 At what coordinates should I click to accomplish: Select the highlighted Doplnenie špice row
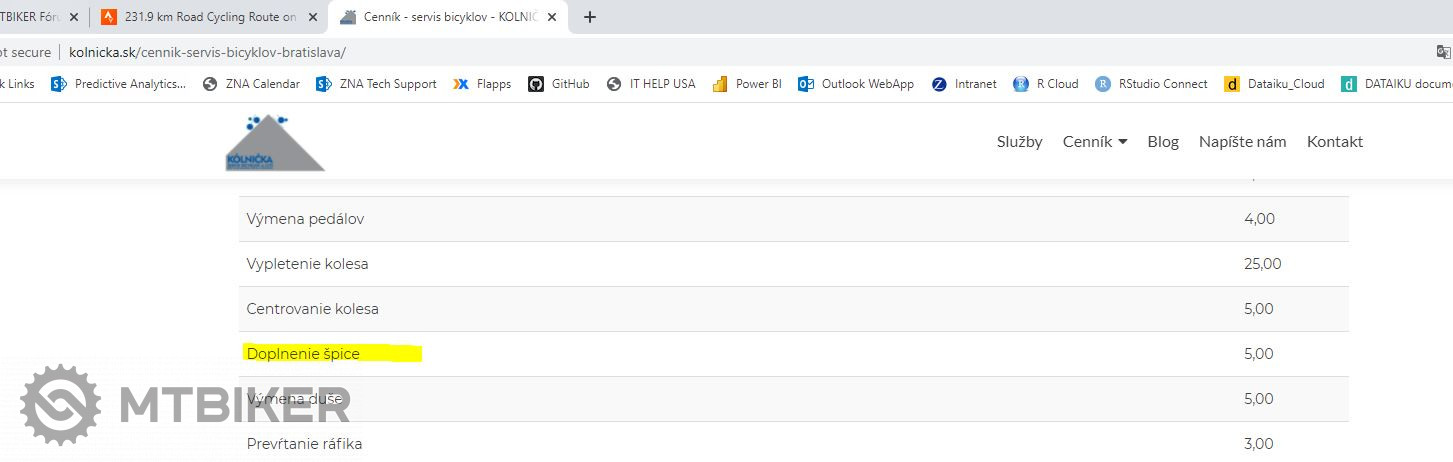click(303, 354)
